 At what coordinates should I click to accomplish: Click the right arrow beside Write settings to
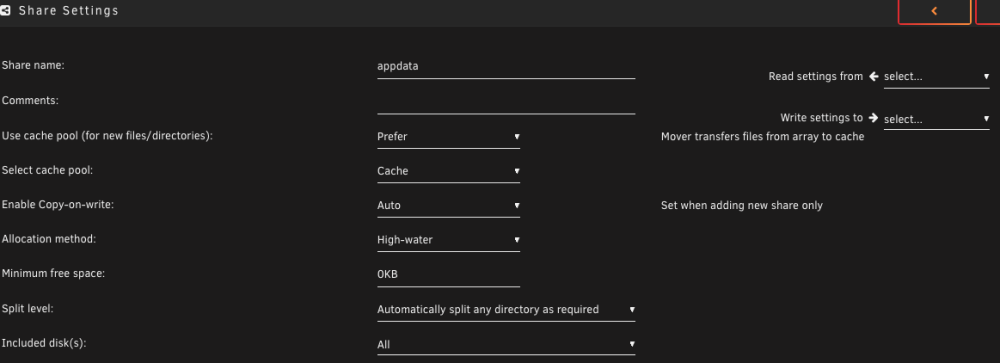(874, 118)
